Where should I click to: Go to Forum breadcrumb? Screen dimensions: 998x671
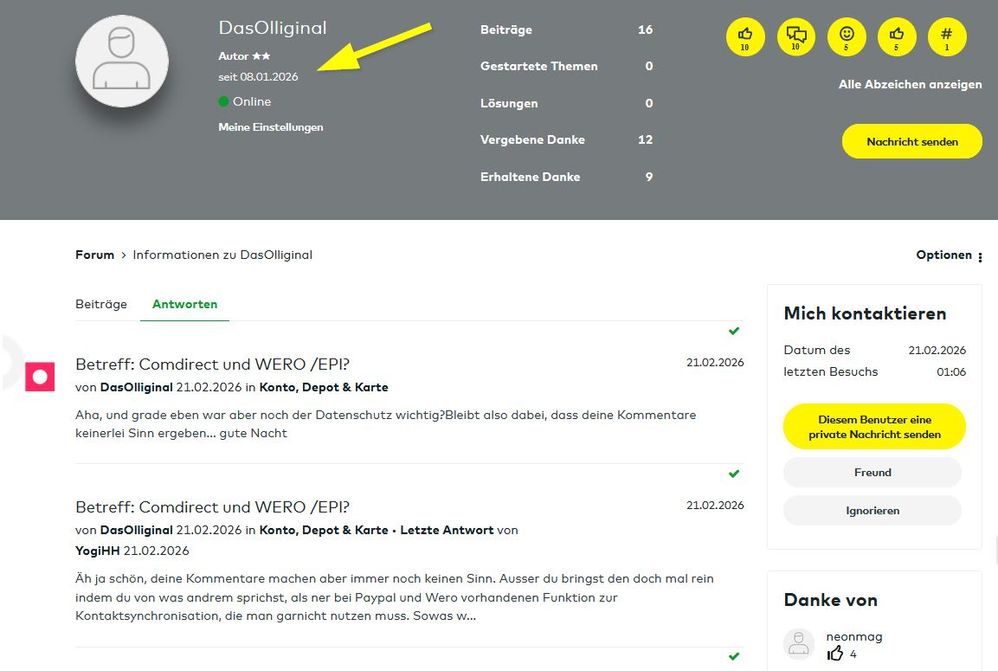click(95, 255)
